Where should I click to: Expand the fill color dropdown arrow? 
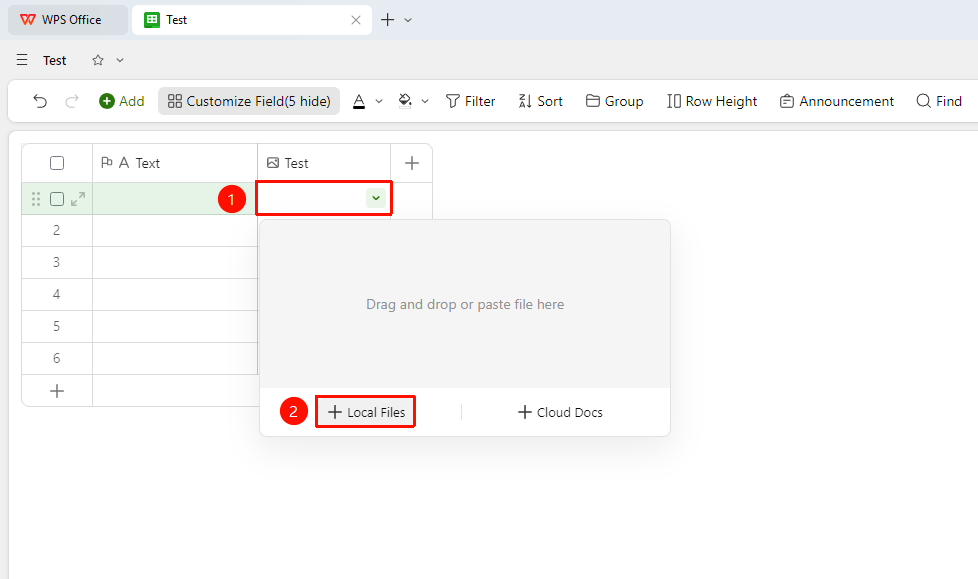(x=425, y=101)
